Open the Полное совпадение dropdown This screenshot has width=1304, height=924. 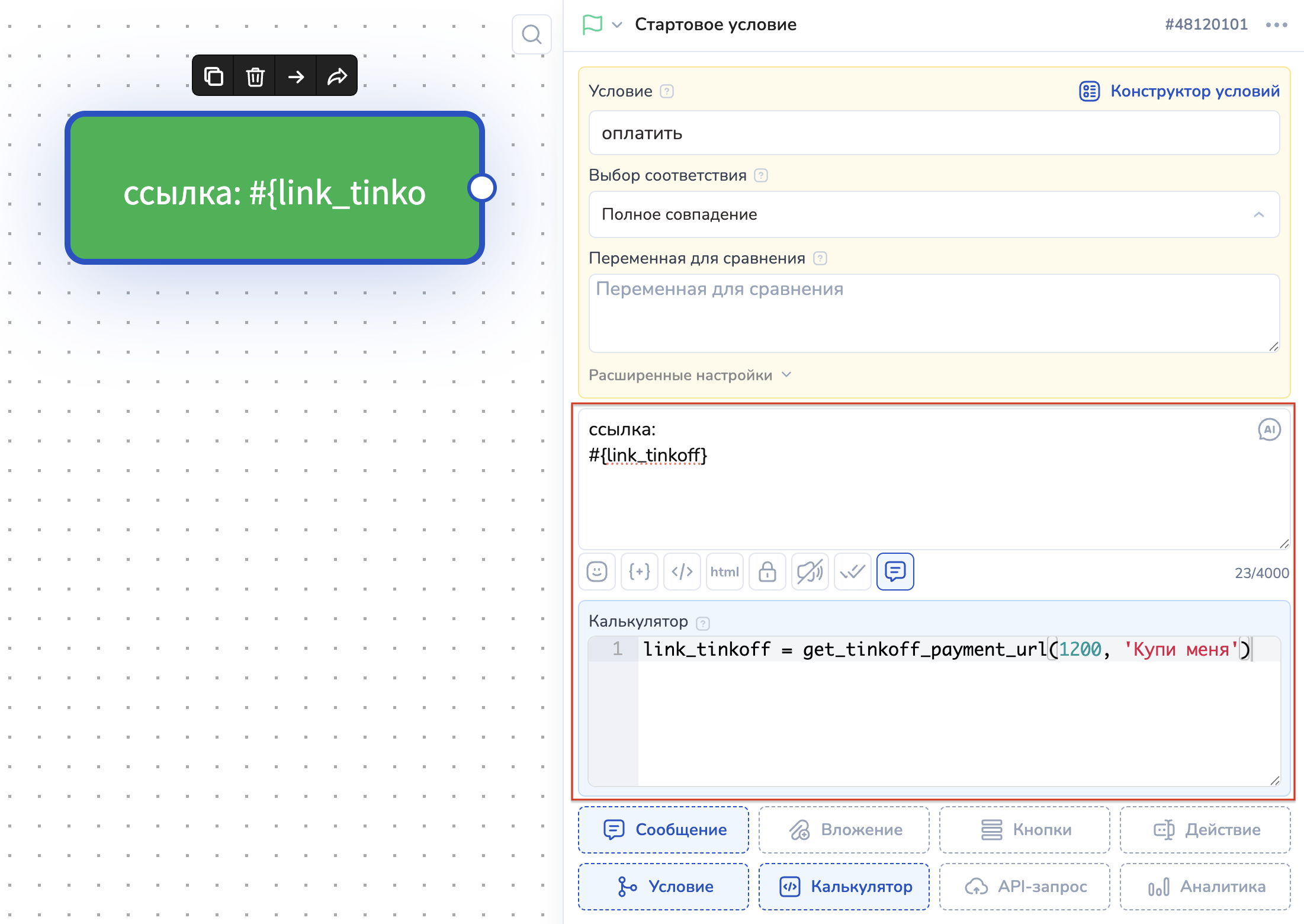pos(934,214)
